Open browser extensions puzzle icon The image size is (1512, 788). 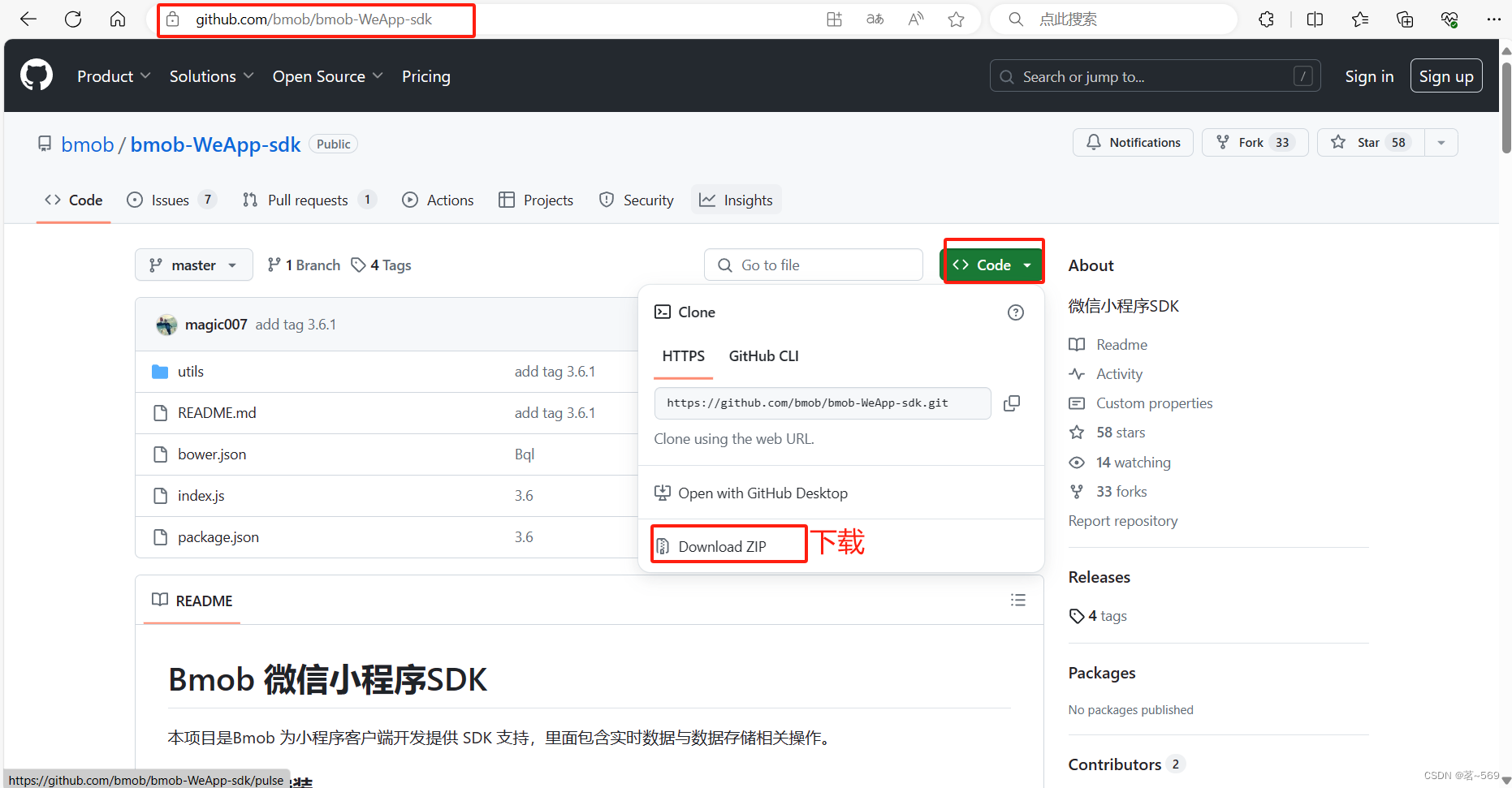[1266, 19]
